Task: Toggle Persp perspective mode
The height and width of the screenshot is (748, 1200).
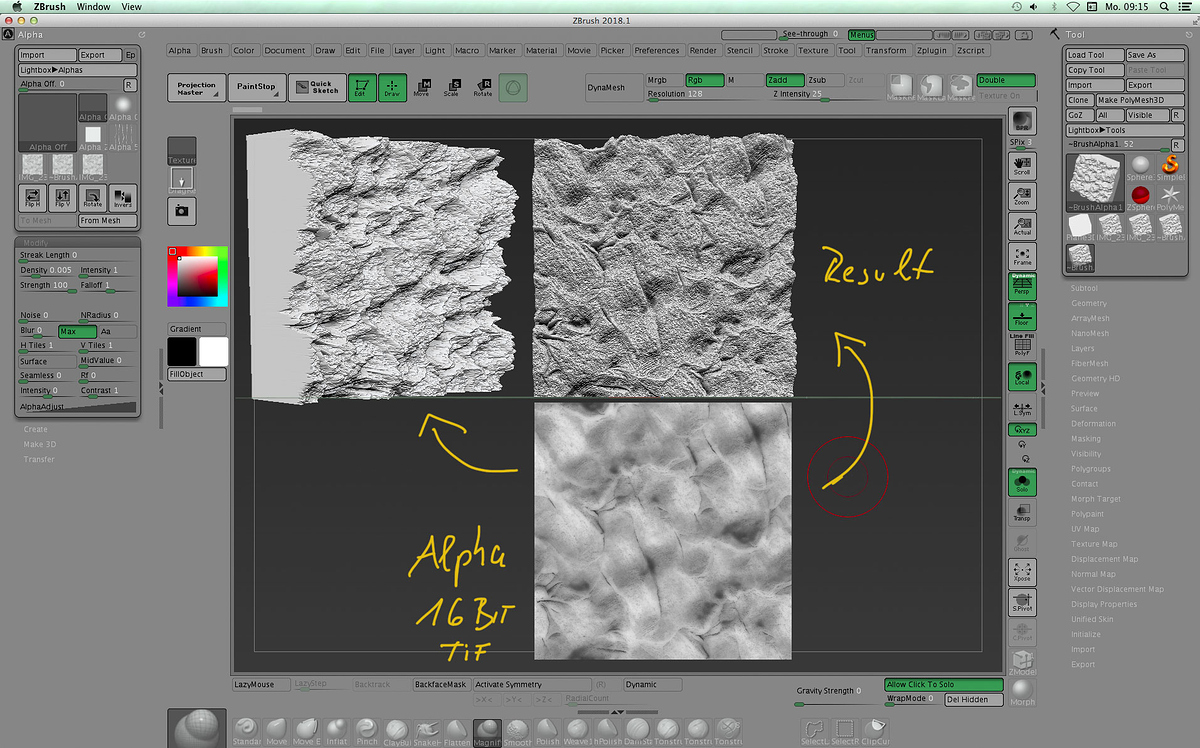Action: click(1022, 287)
